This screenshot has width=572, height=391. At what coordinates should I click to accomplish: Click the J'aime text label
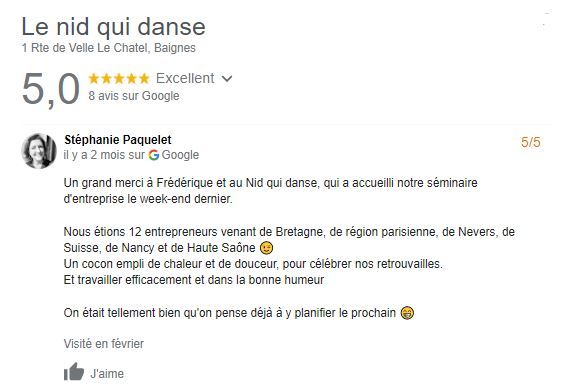(107, 373)
